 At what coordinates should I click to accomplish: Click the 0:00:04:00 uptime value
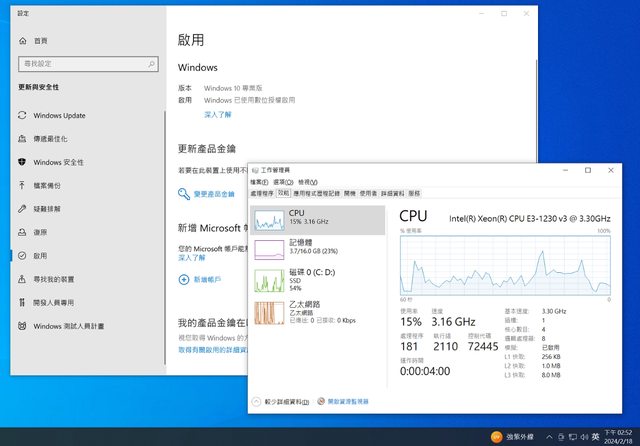(x=425, y=371)
